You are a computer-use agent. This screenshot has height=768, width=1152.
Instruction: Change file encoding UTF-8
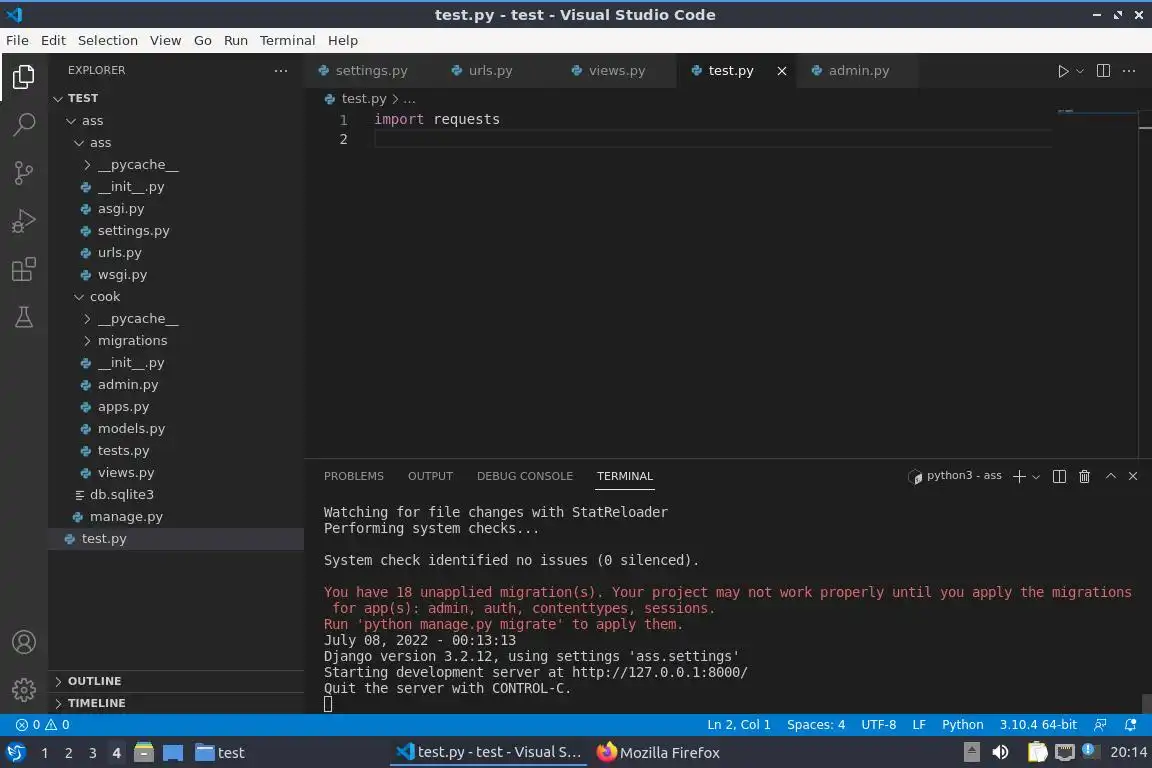[878, 725]
